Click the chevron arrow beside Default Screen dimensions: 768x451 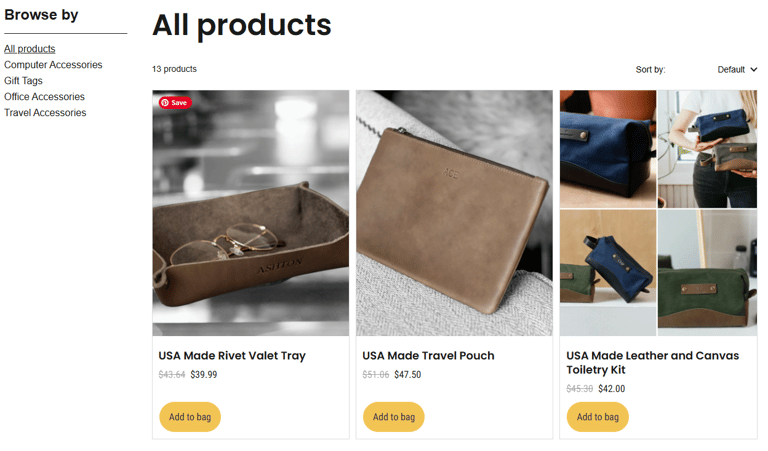pos(753,70)
